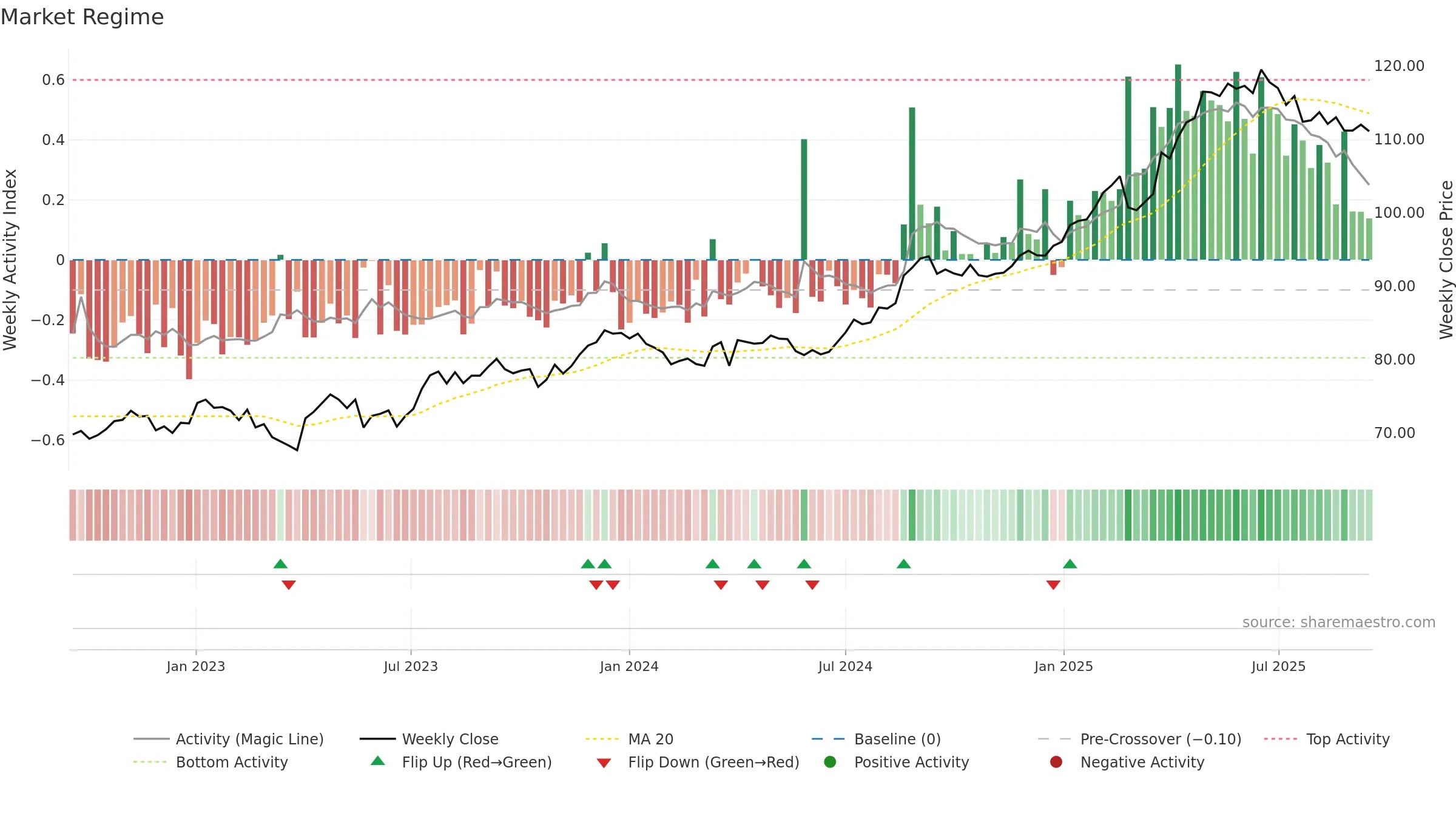Click the Negative Activity legend label
Image resolution: width=1456 pixels, height=819 pixels.
point(1142,762)
